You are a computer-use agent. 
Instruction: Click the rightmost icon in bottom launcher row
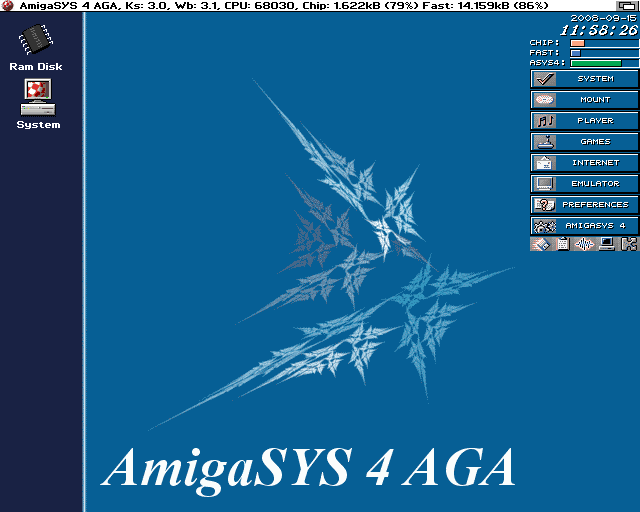pos(628,244)
